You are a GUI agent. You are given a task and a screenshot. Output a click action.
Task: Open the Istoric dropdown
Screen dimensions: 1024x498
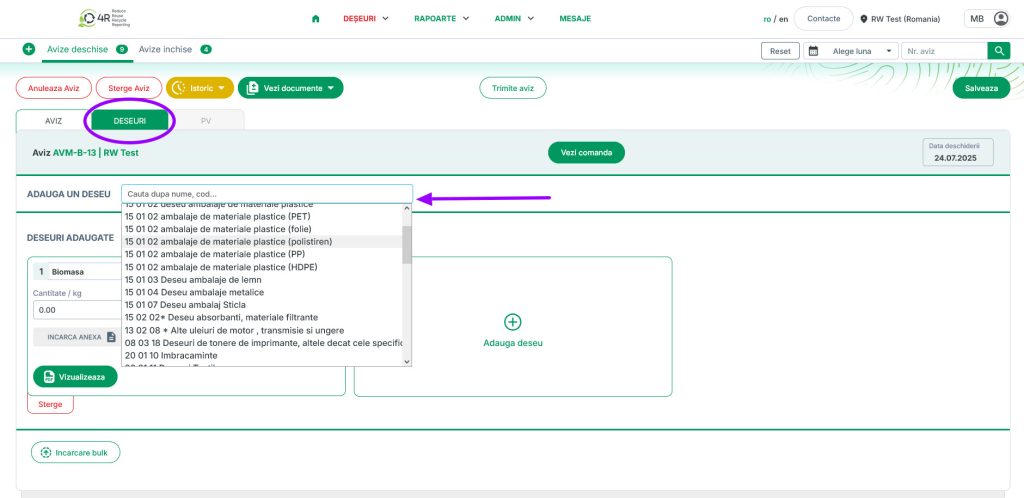tap(200, 88)
